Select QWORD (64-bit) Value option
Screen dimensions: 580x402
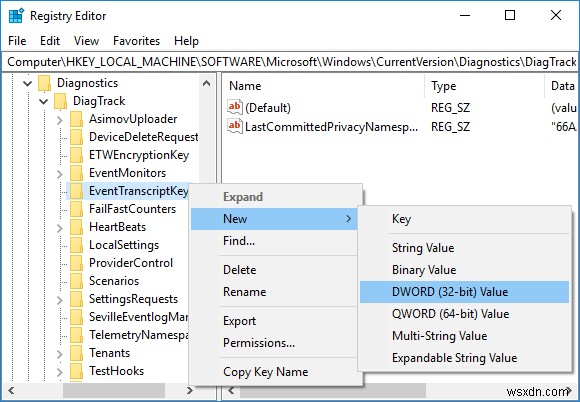(x=464, y=314)
